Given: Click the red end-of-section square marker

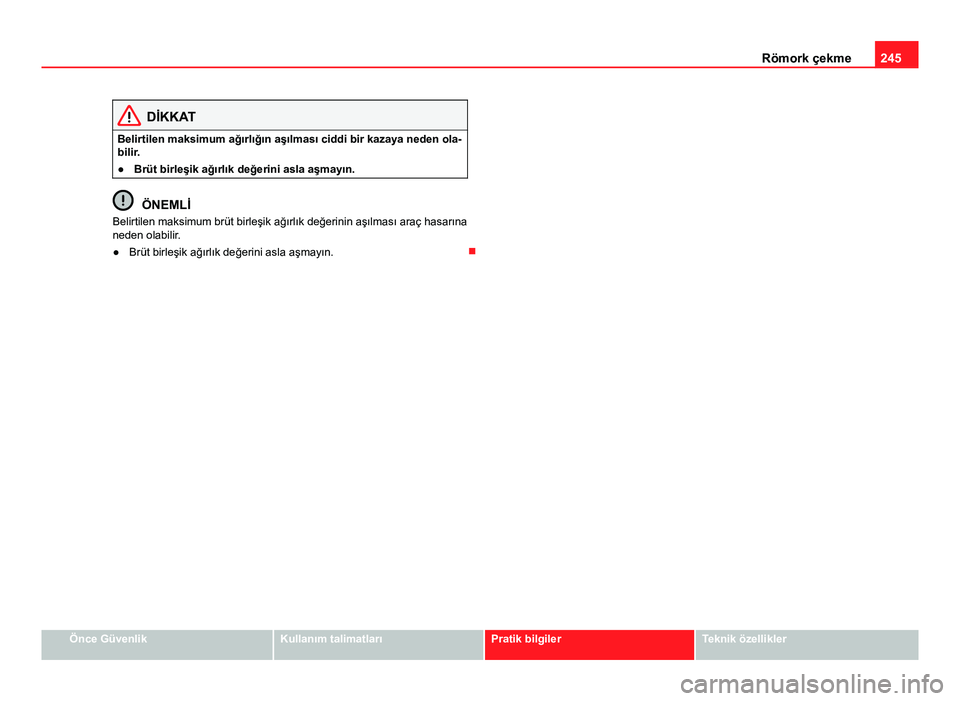Looking at the screenshot, I should tap(472, 251).
